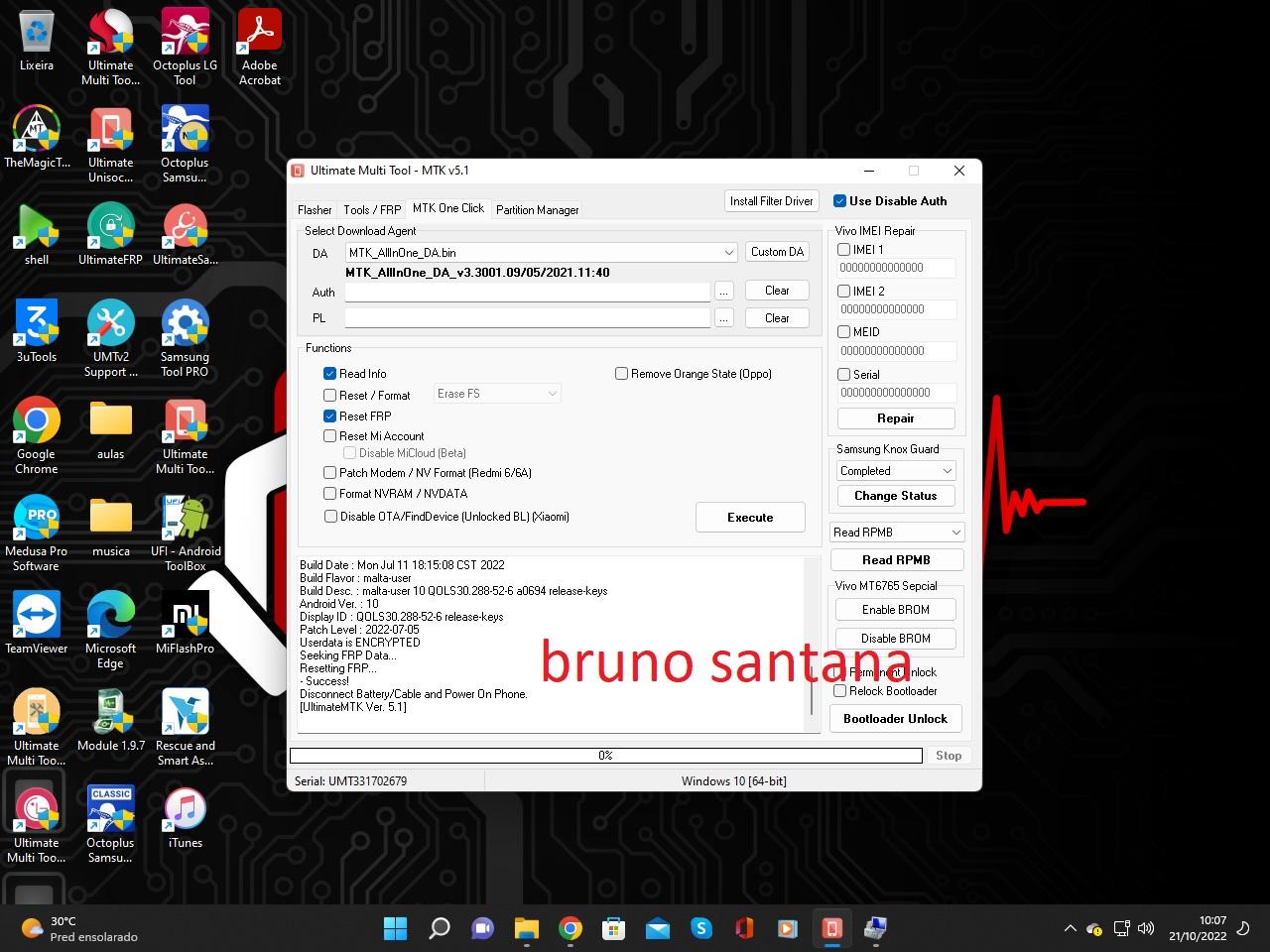Launch 3uTools from the desktop
Image resolution: width=1270 pixels, height=952 pixels.
click(x=37, y=332)
